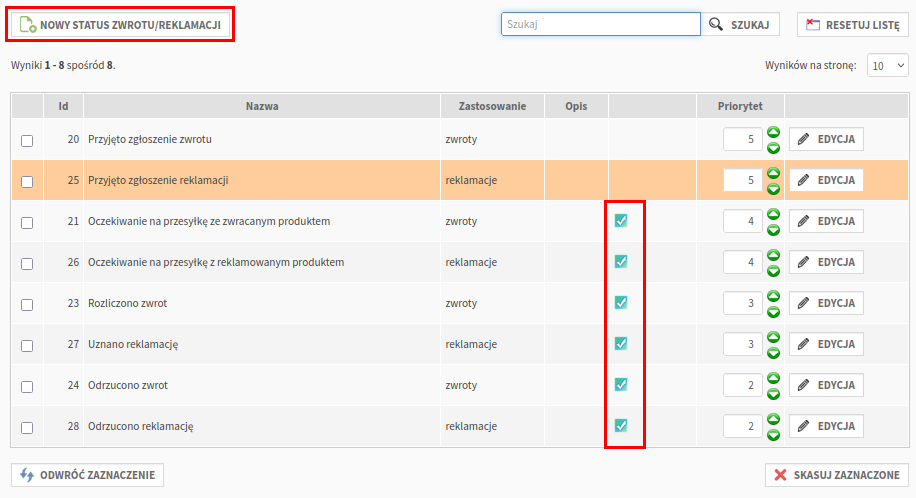Image resolution: width=916 pixels, height=498 pixels.
Task: Select checkbox for 'Odrzucono zwrot' row
Action: [27, 386]
